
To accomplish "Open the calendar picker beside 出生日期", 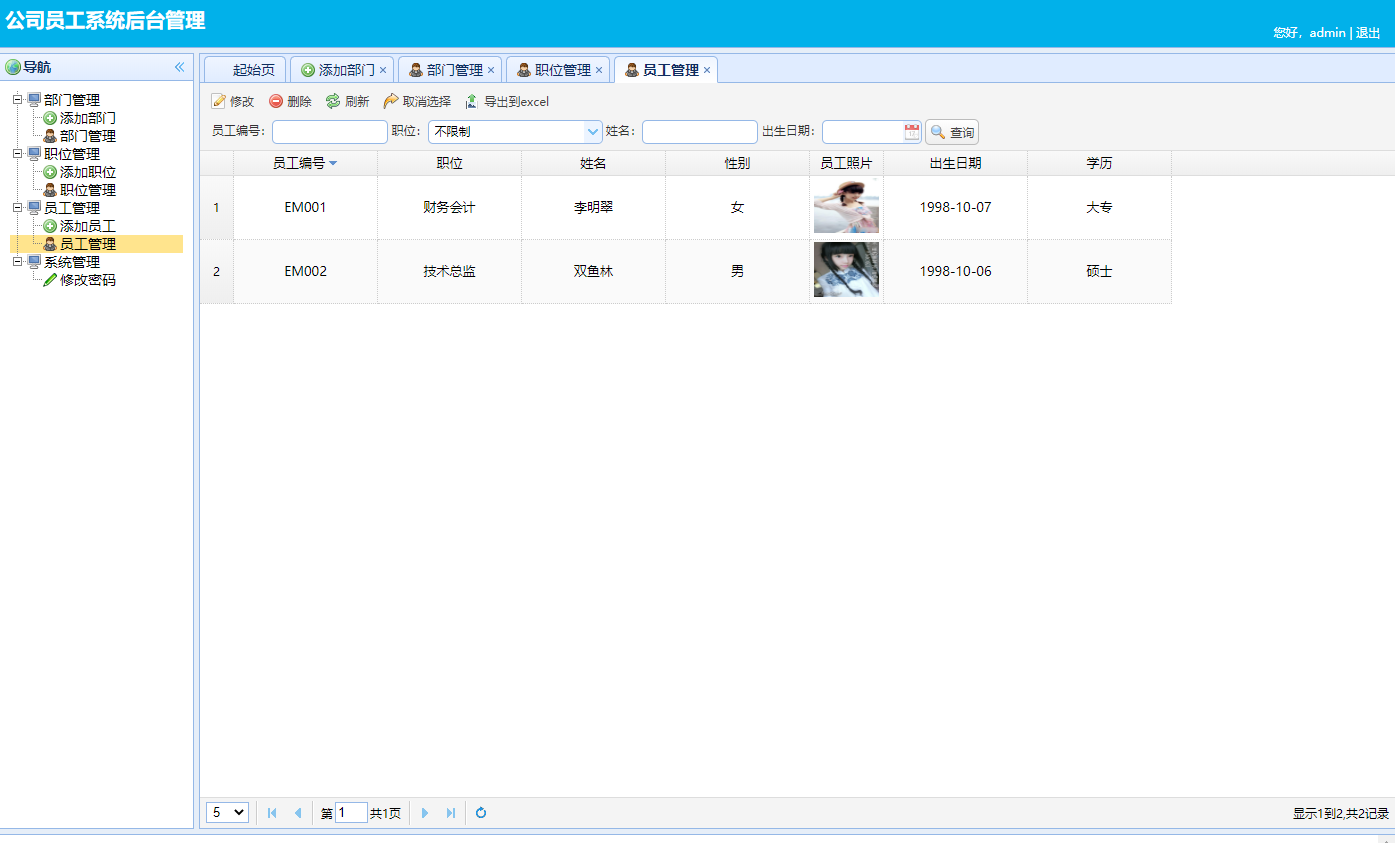I will click(x=913, y=131).
